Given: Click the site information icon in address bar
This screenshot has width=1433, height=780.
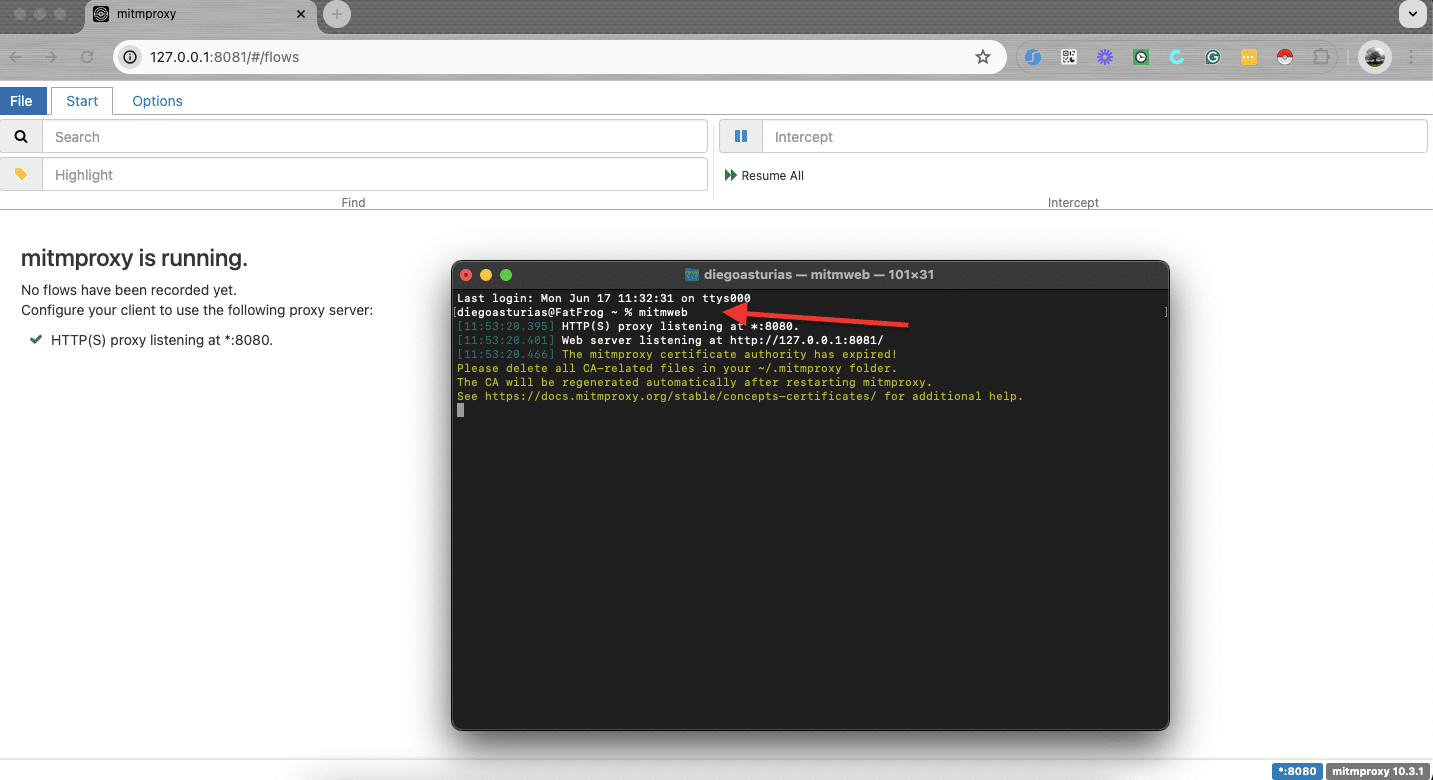Looking at the screenshot, I should [129, 57].
